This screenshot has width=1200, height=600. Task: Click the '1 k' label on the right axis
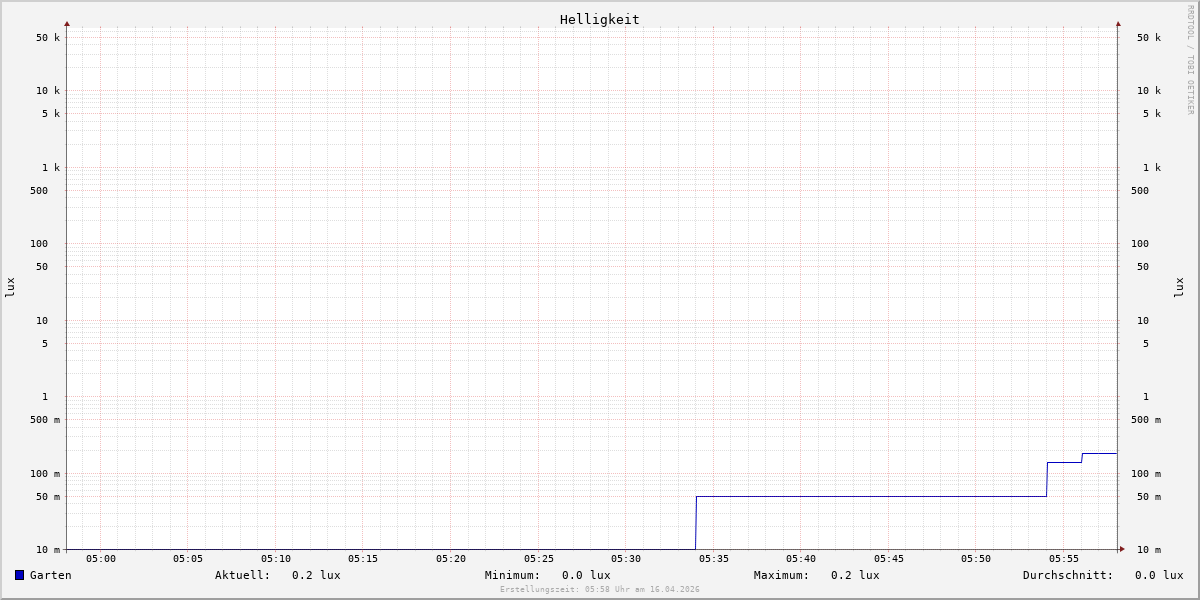[x=1152, y=168]
